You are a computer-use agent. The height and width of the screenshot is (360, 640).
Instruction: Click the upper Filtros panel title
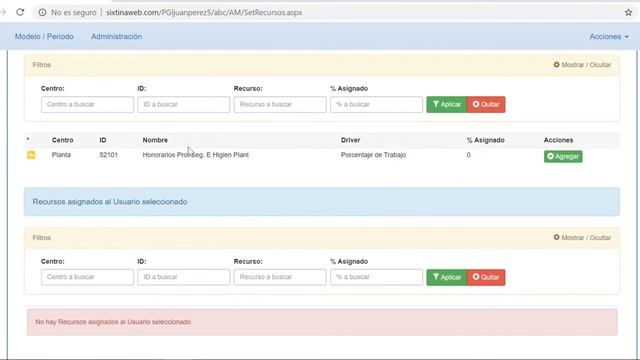coord(42,65)
